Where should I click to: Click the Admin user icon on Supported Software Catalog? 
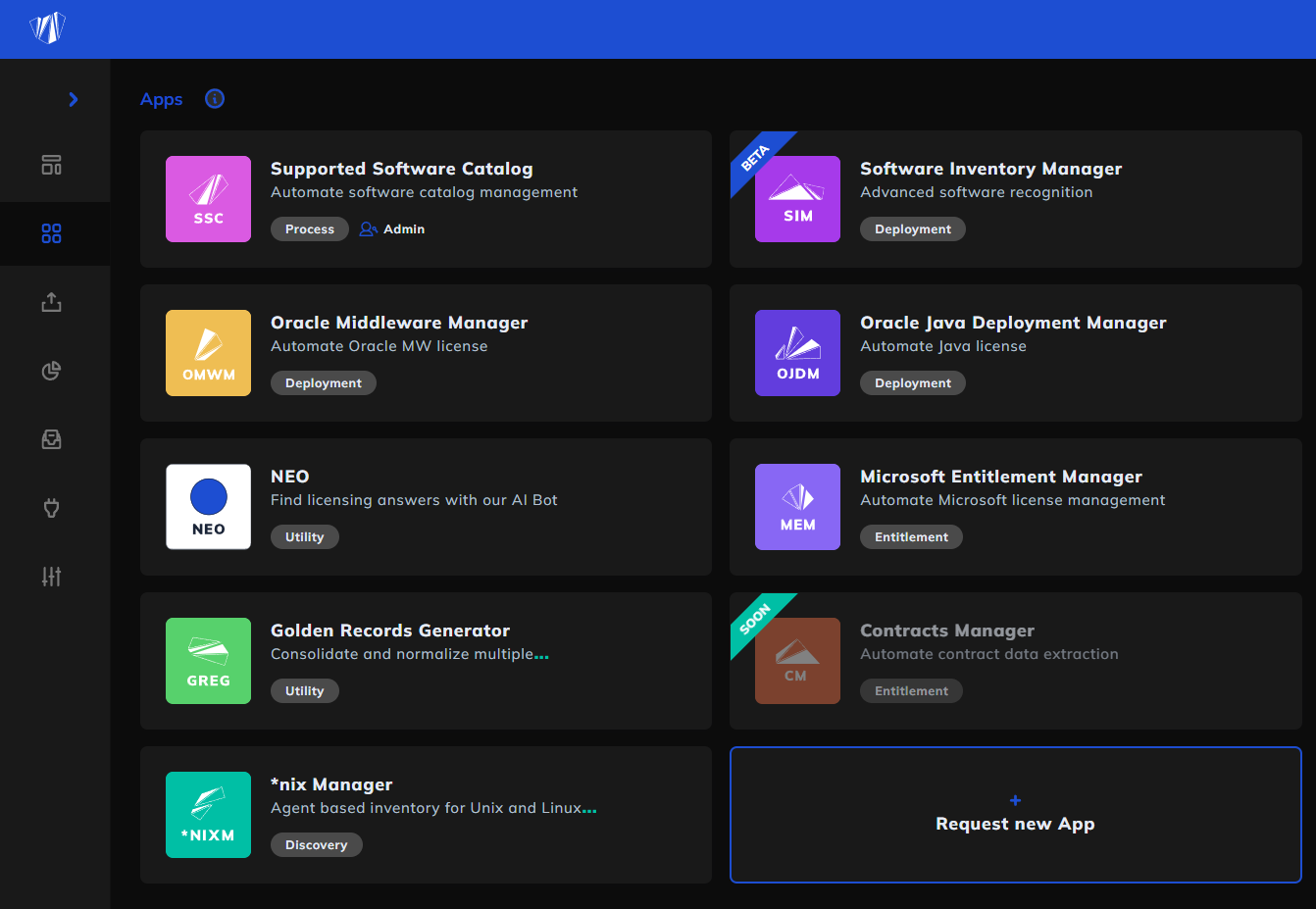tap(368, 229)
